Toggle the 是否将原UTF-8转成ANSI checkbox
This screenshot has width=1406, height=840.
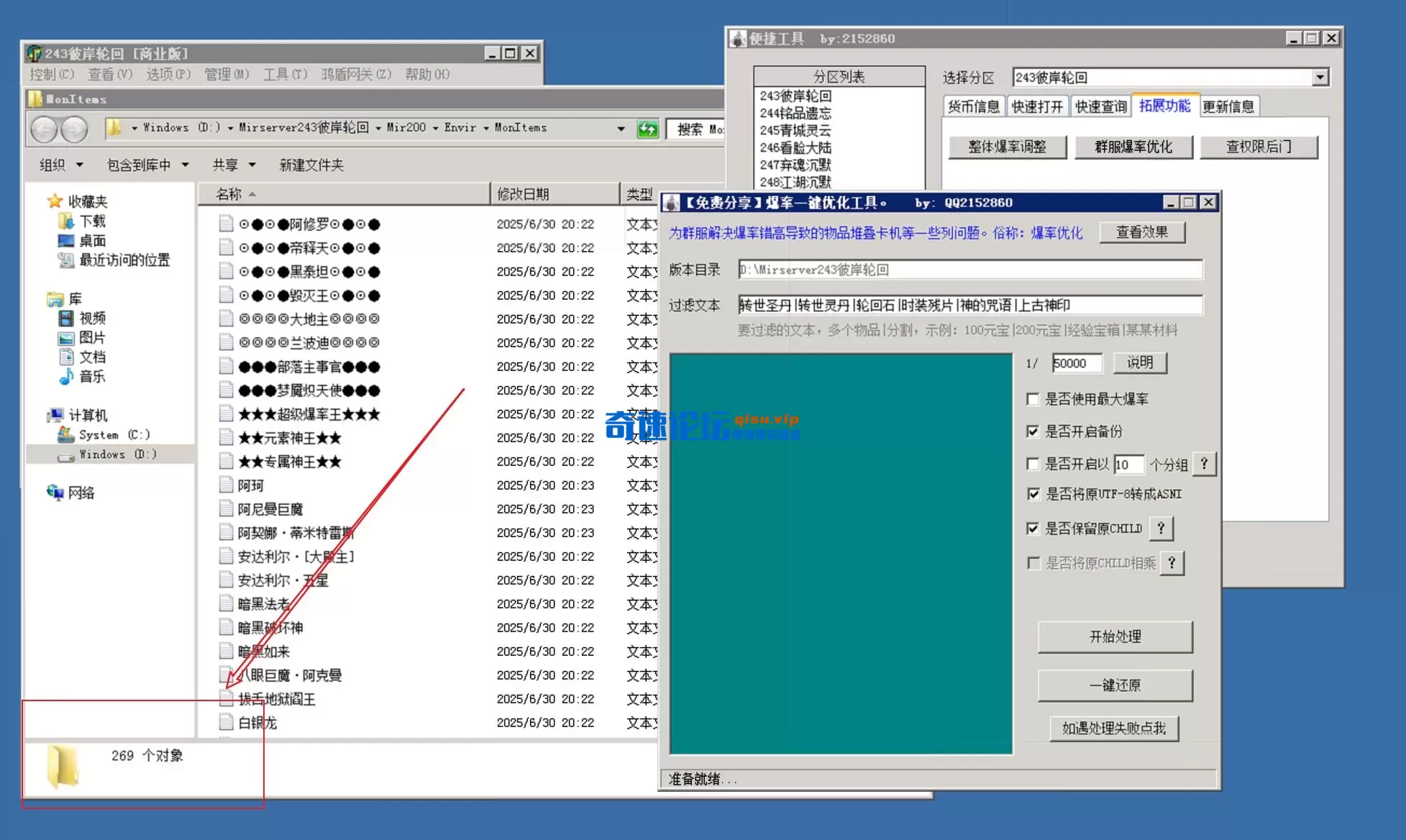point(1033,494)
